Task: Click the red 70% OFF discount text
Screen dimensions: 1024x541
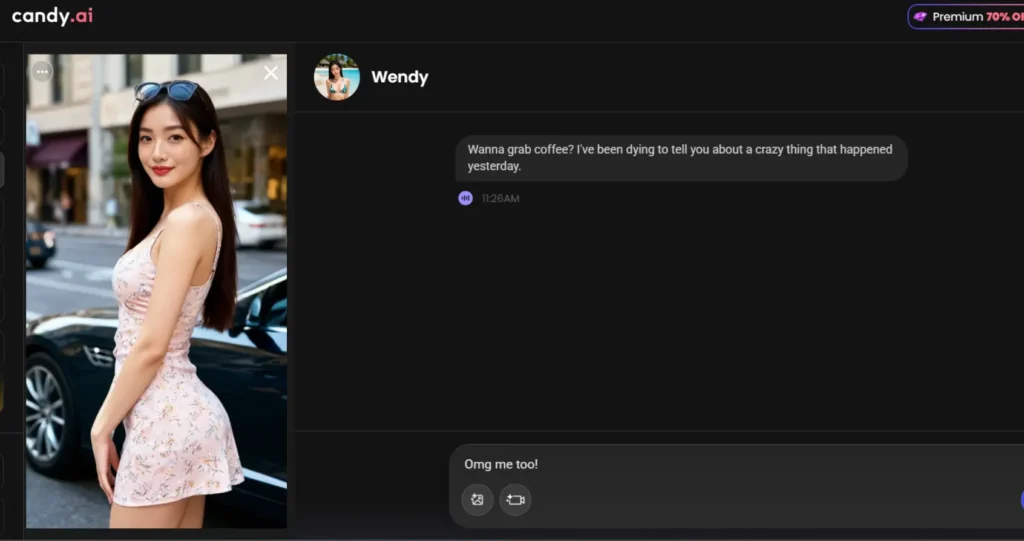Action: (x=1003, y=17)
